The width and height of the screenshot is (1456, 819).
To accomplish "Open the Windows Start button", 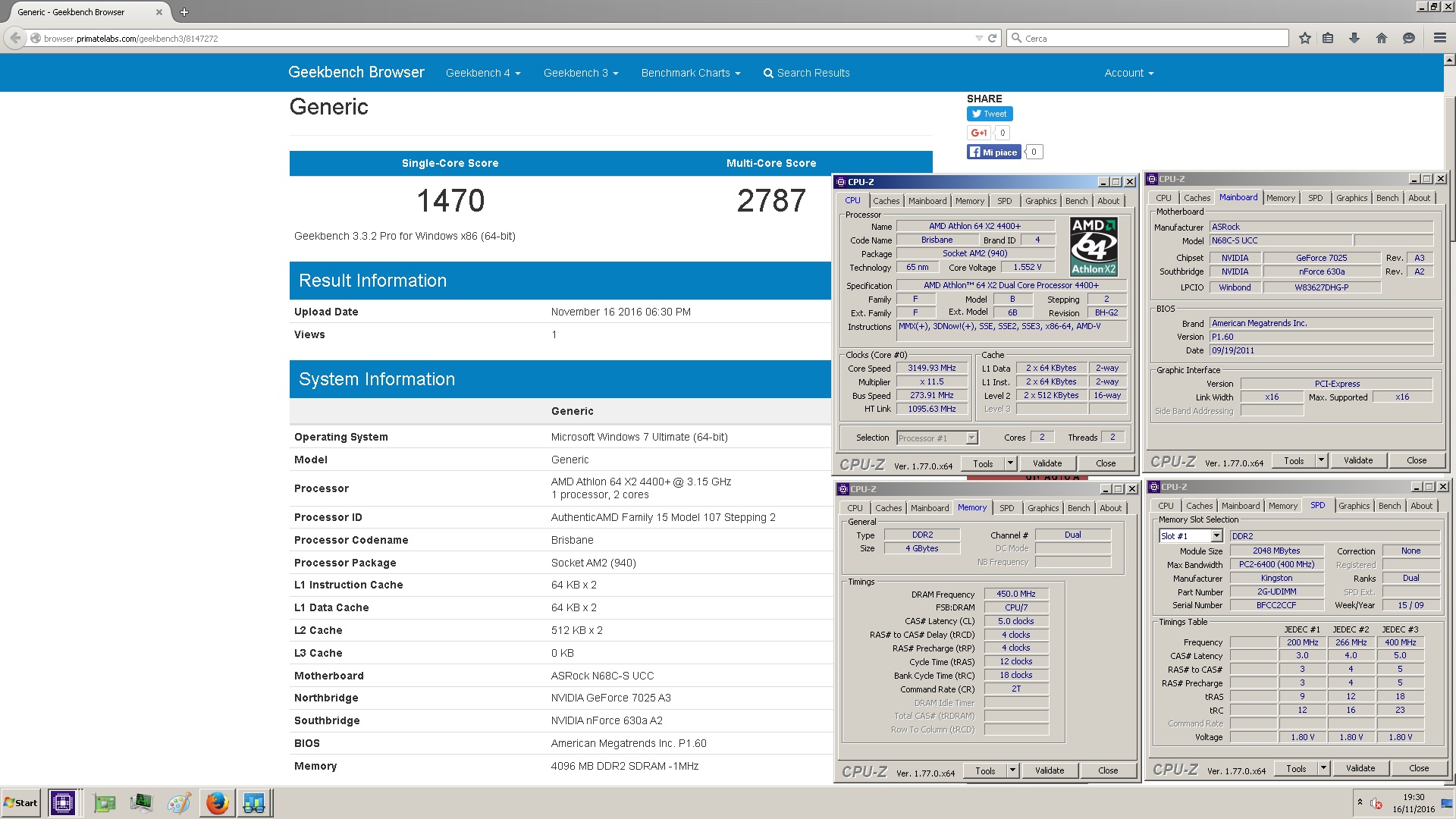I will point(21,803).
